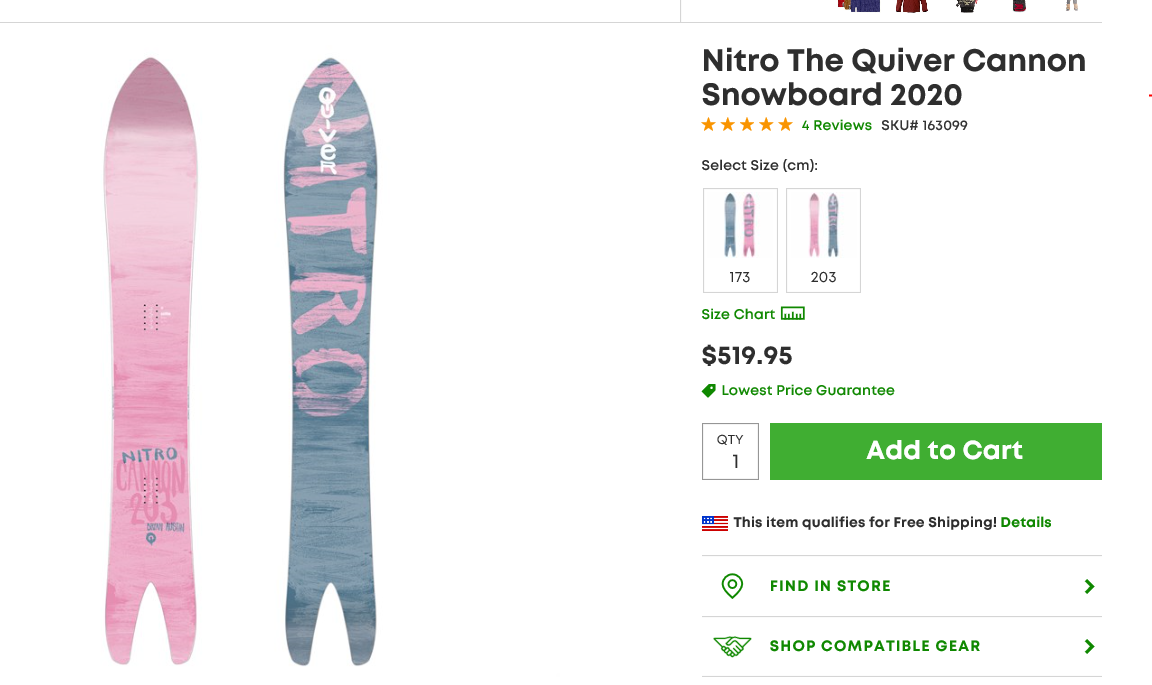Image resolution: width=1152 pixels, height=685 pixels.
Task: Click the price tag icon
Action: [709, 390]
